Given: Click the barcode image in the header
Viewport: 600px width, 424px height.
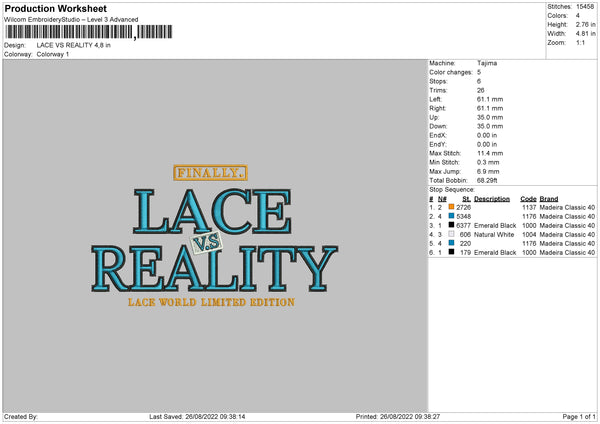Looking at the screenshot, I should coord(89,32).
